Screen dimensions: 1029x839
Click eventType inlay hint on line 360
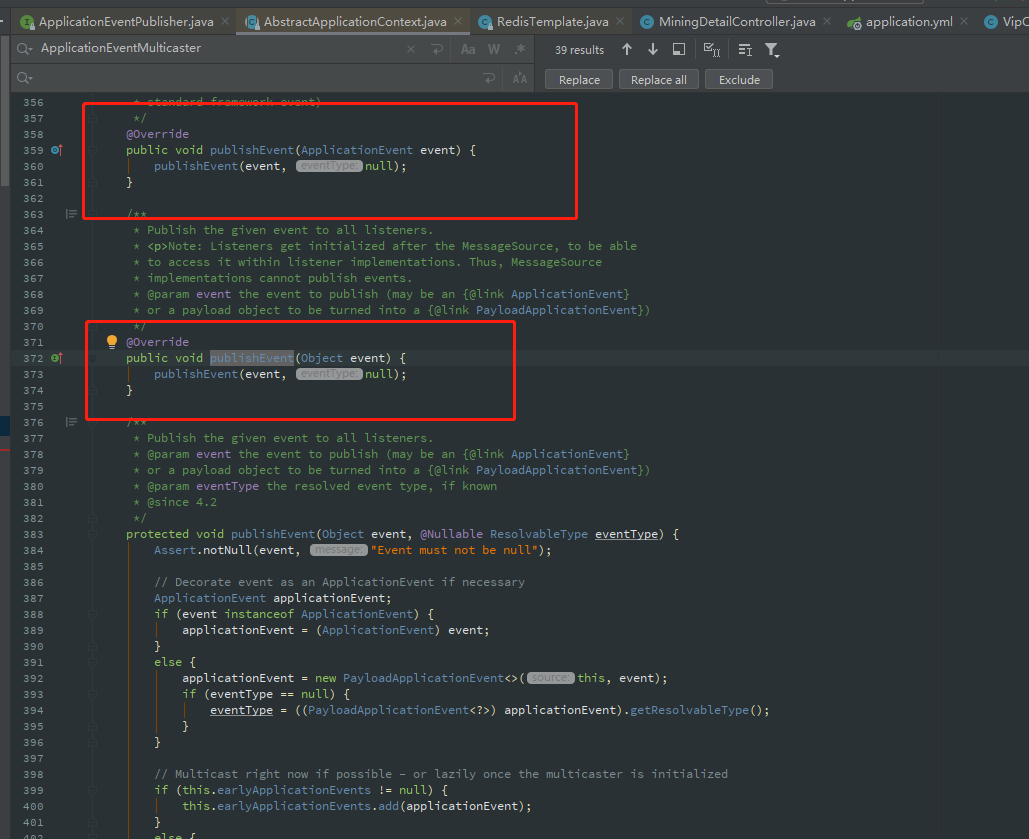click(x=329, y=166)
